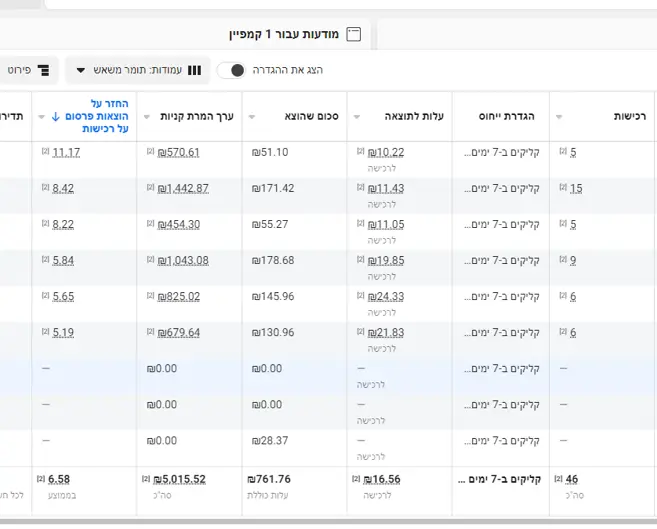Viewport: 657px width, 529px height.
Task: Click cost per result ₪10.22
Action: click(386, 152)
